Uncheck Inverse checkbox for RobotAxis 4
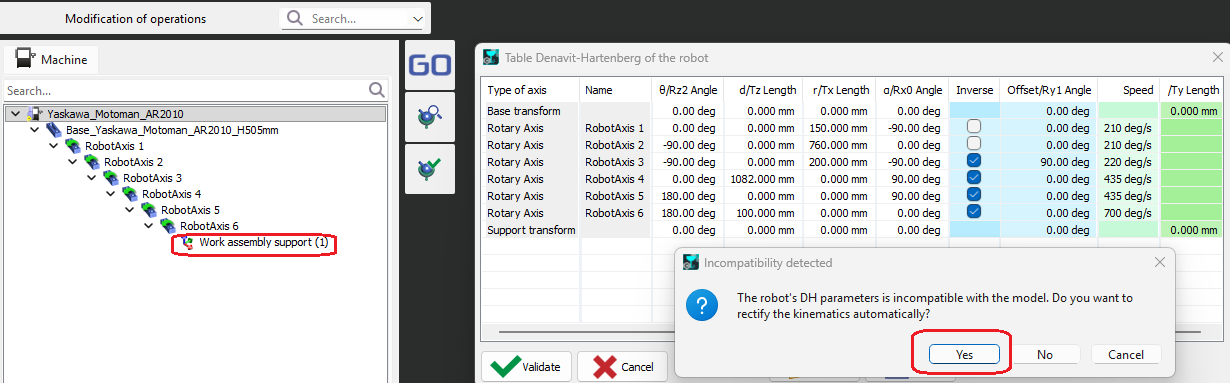 click(974, 179)
